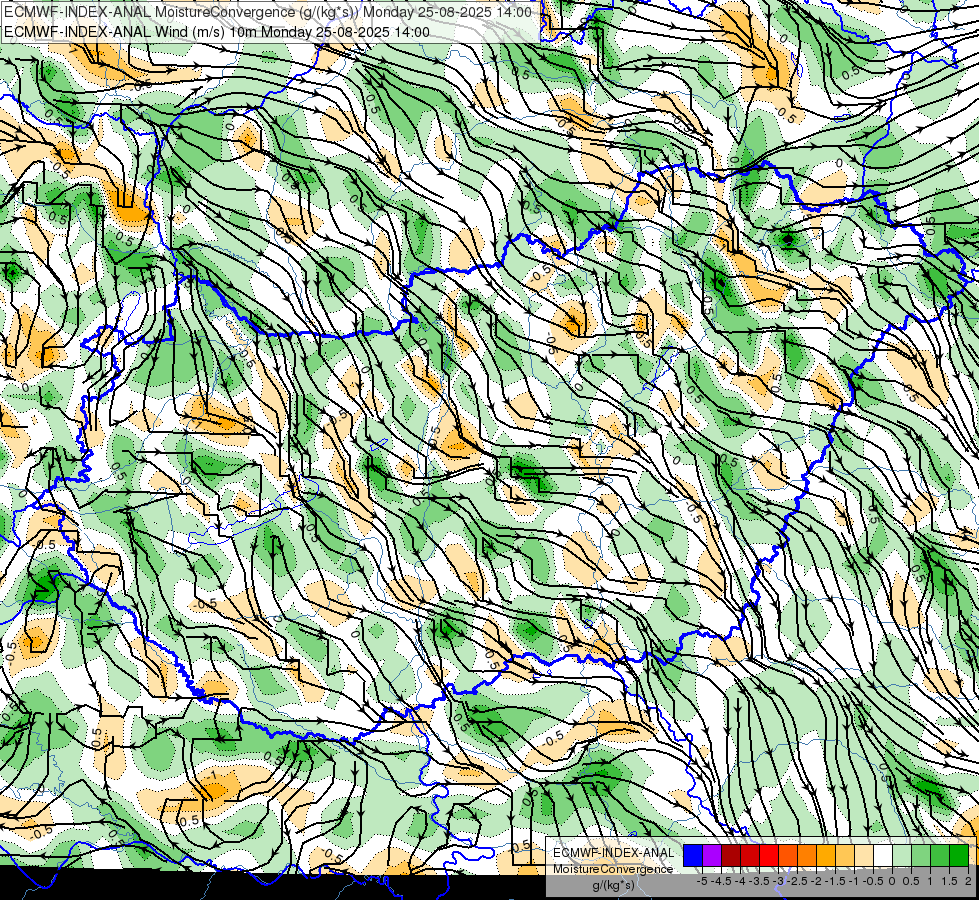
Task: Click the legend tick value -5
Action: point(702,881)
